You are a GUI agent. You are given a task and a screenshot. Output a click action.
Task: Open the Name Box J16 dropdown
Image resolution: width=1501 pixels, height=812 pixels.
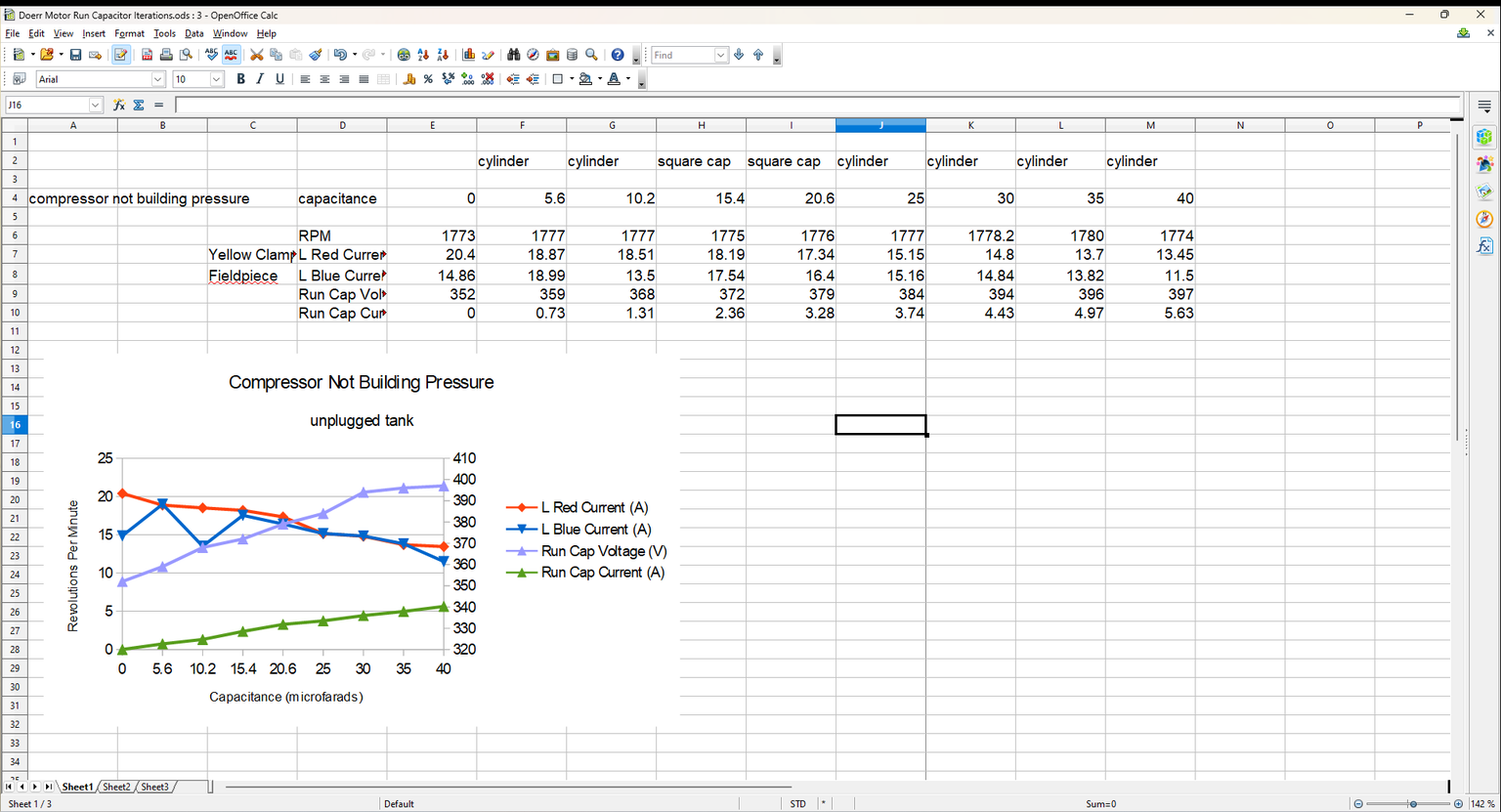[x=95, y=105]
